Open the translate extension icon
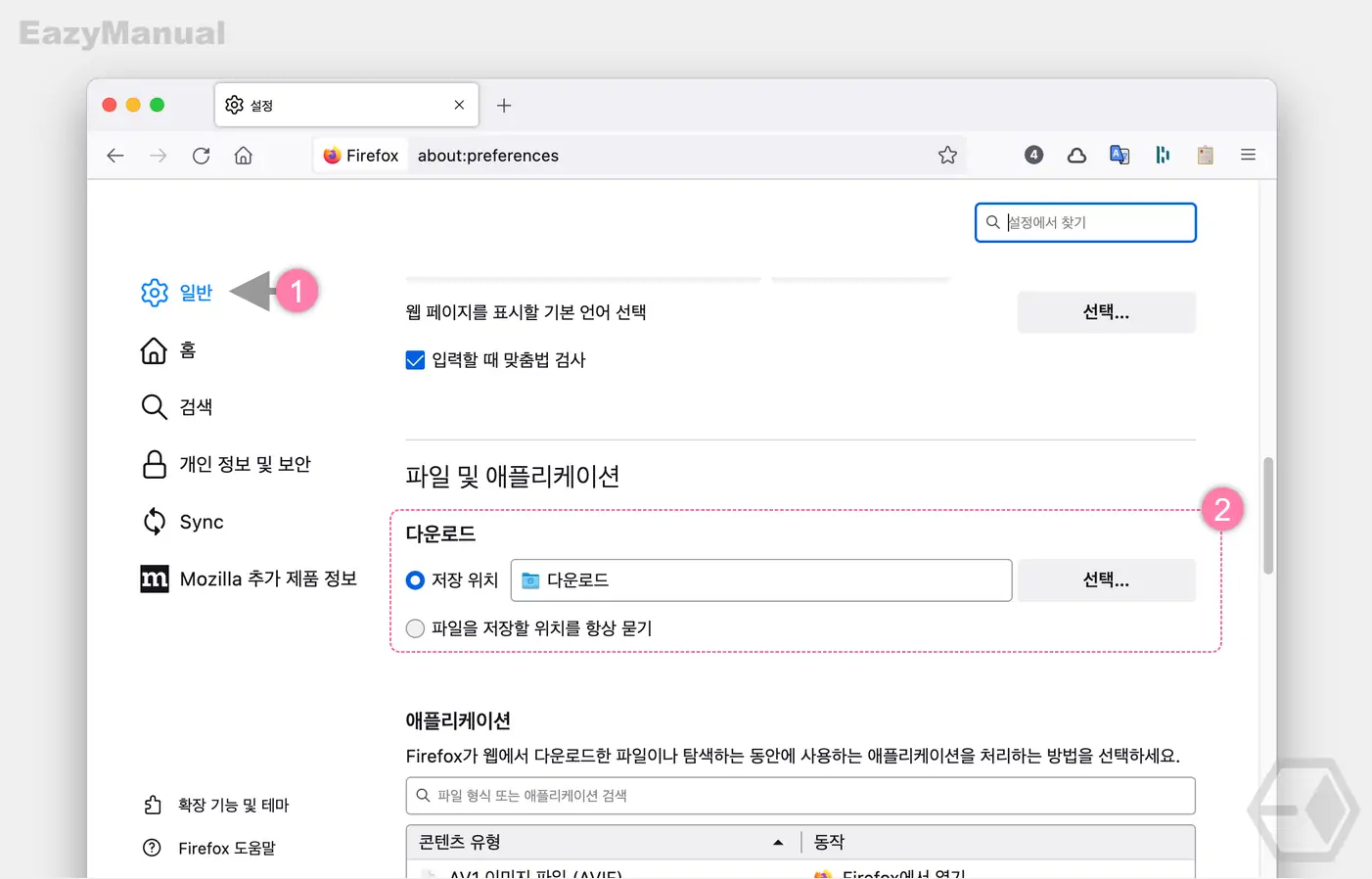Viewport: 1372px width, 879px height. (1120, 155)
